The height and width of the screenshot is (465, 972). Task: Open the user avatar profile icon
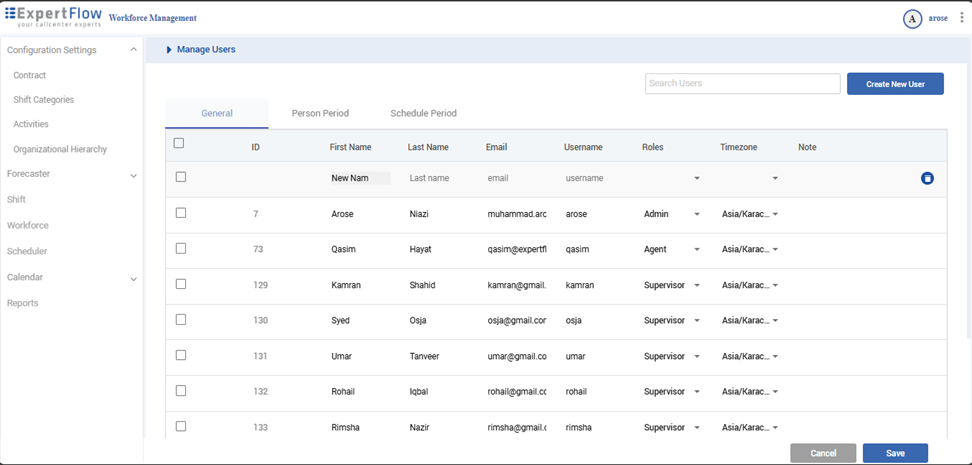coord(912,19)
